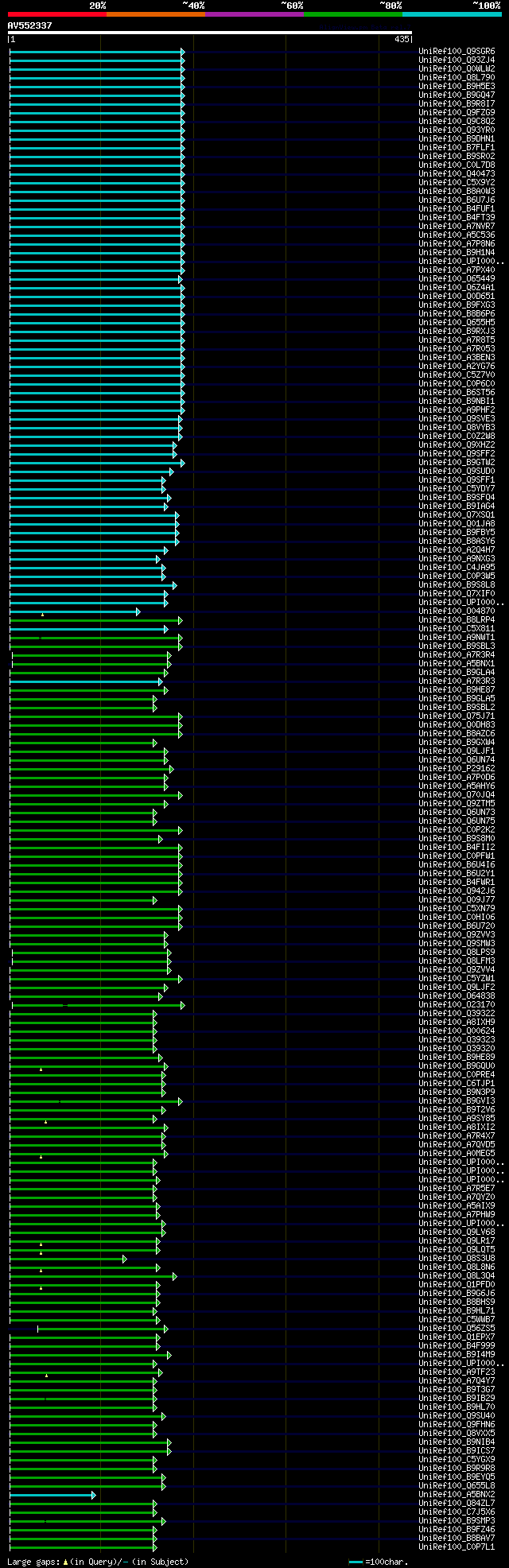The width and height of the screenshot is (509, 1568).
Task: Select label UniRef100_C5XN79
Action: coord(457,908)
